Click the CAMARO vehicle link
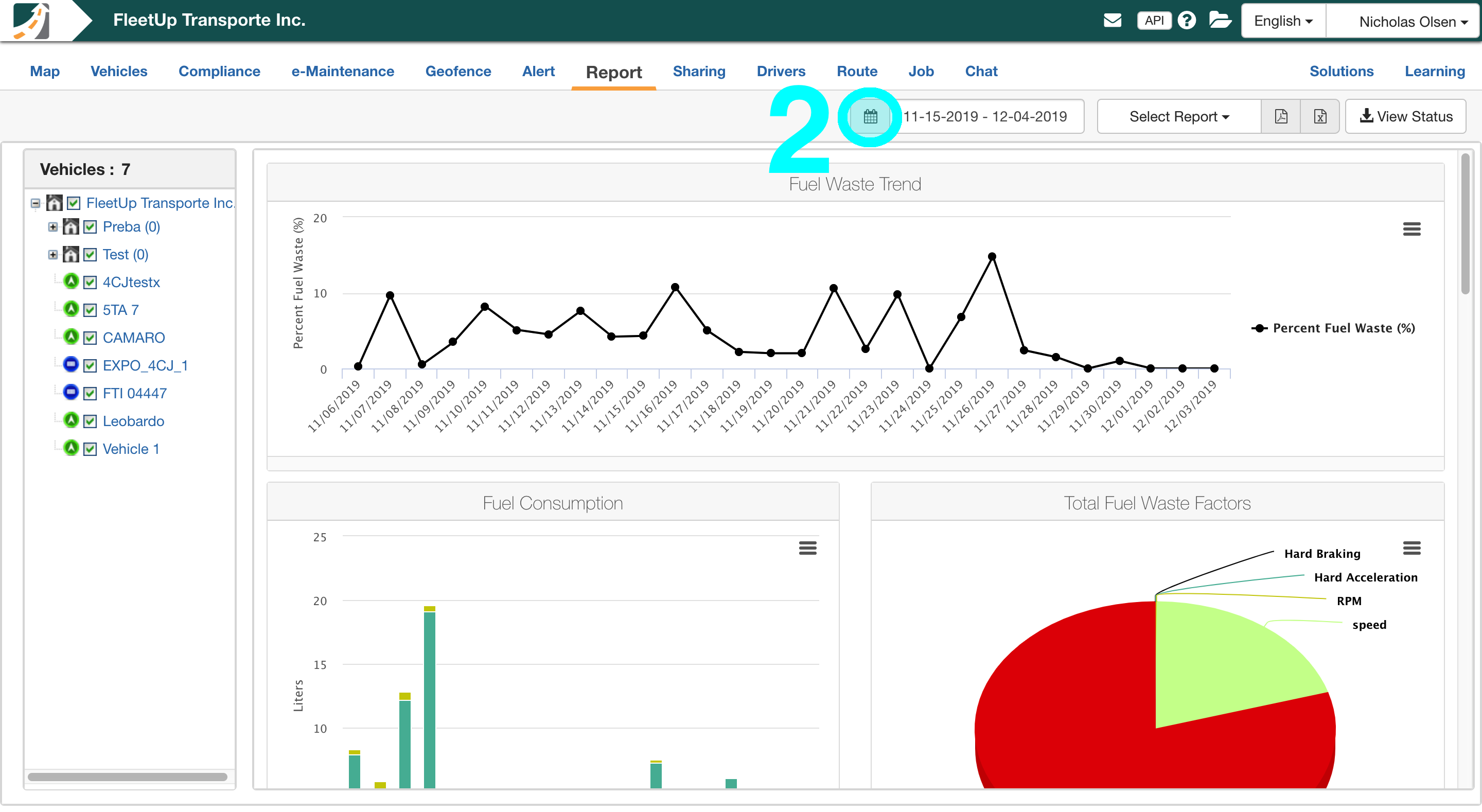The image size is (1482, 812). pos(133,338)
